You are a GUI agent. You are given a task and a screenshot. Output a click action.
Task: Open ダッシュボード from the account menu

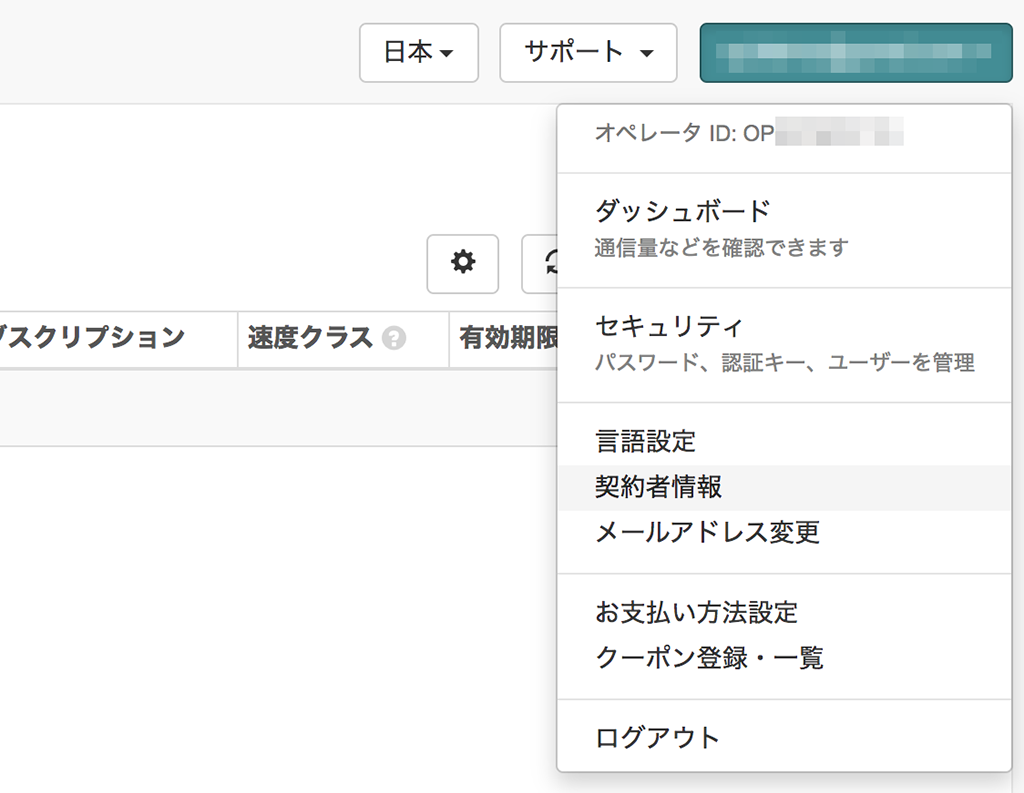pos(784,229)
